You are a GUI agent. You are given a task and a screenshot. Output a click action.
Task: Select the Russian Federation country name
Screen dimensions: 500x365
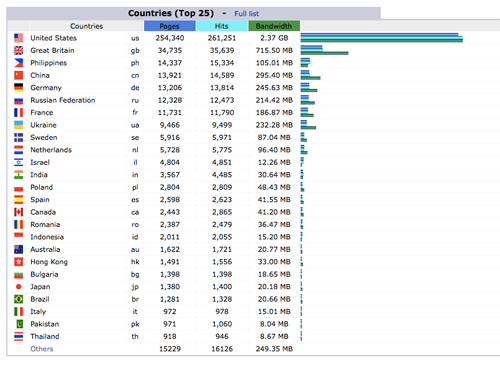(63, 100)
